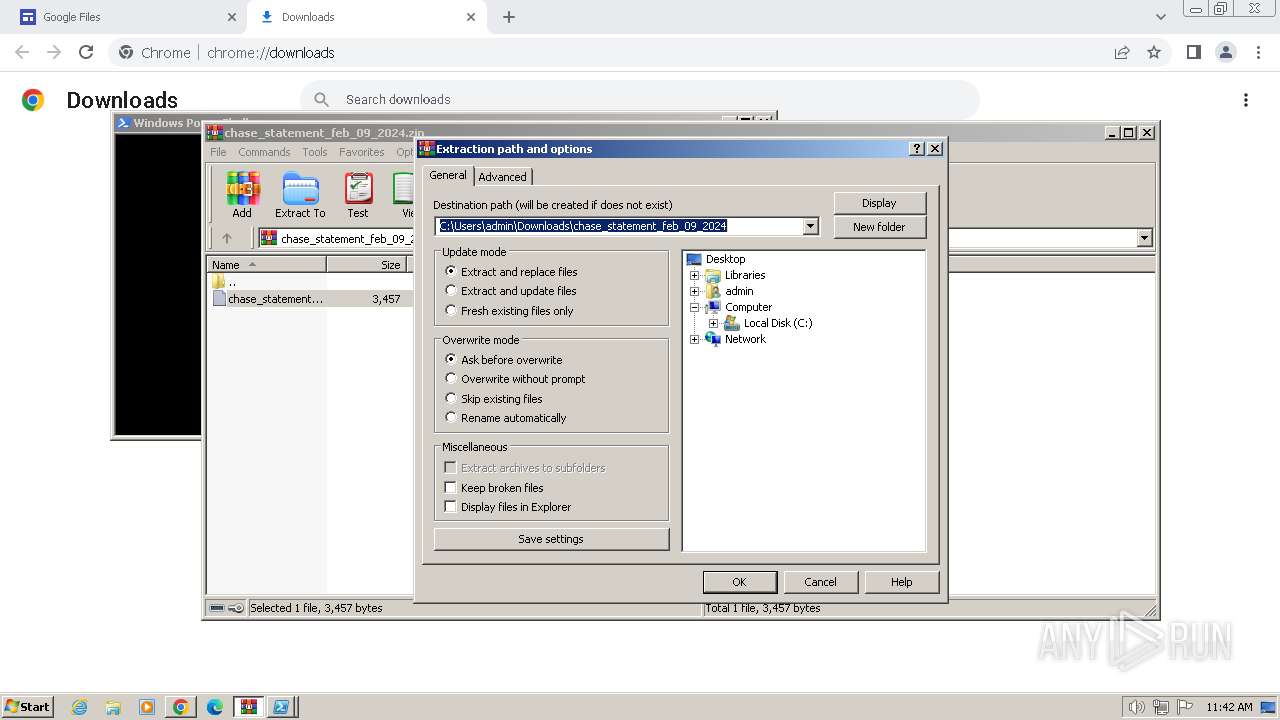
Task: Expand the Local Disk (C:) node
Action: (x=713, y=323)
